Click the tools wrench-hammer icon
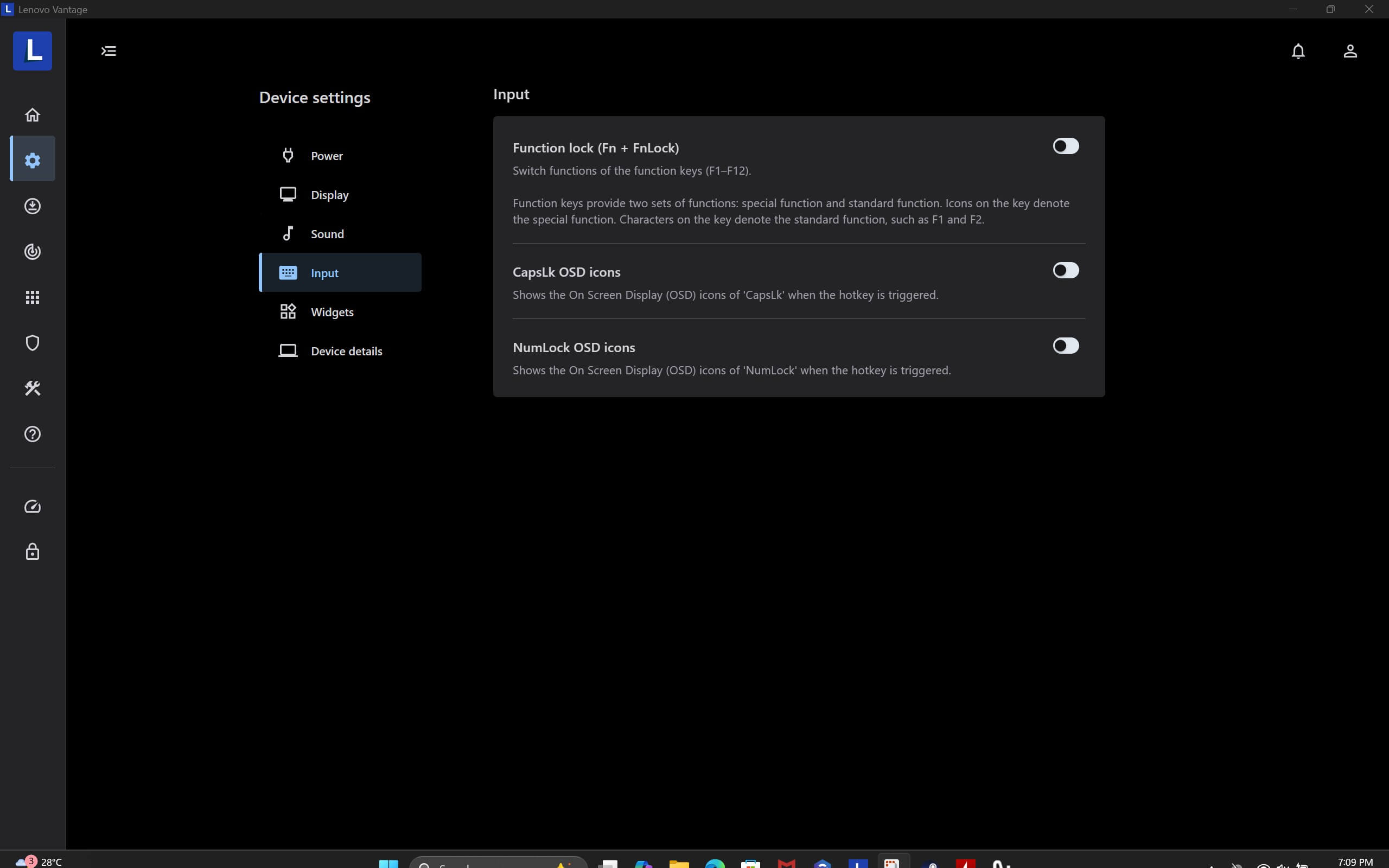1389x868 pixels. coord(32,388)
